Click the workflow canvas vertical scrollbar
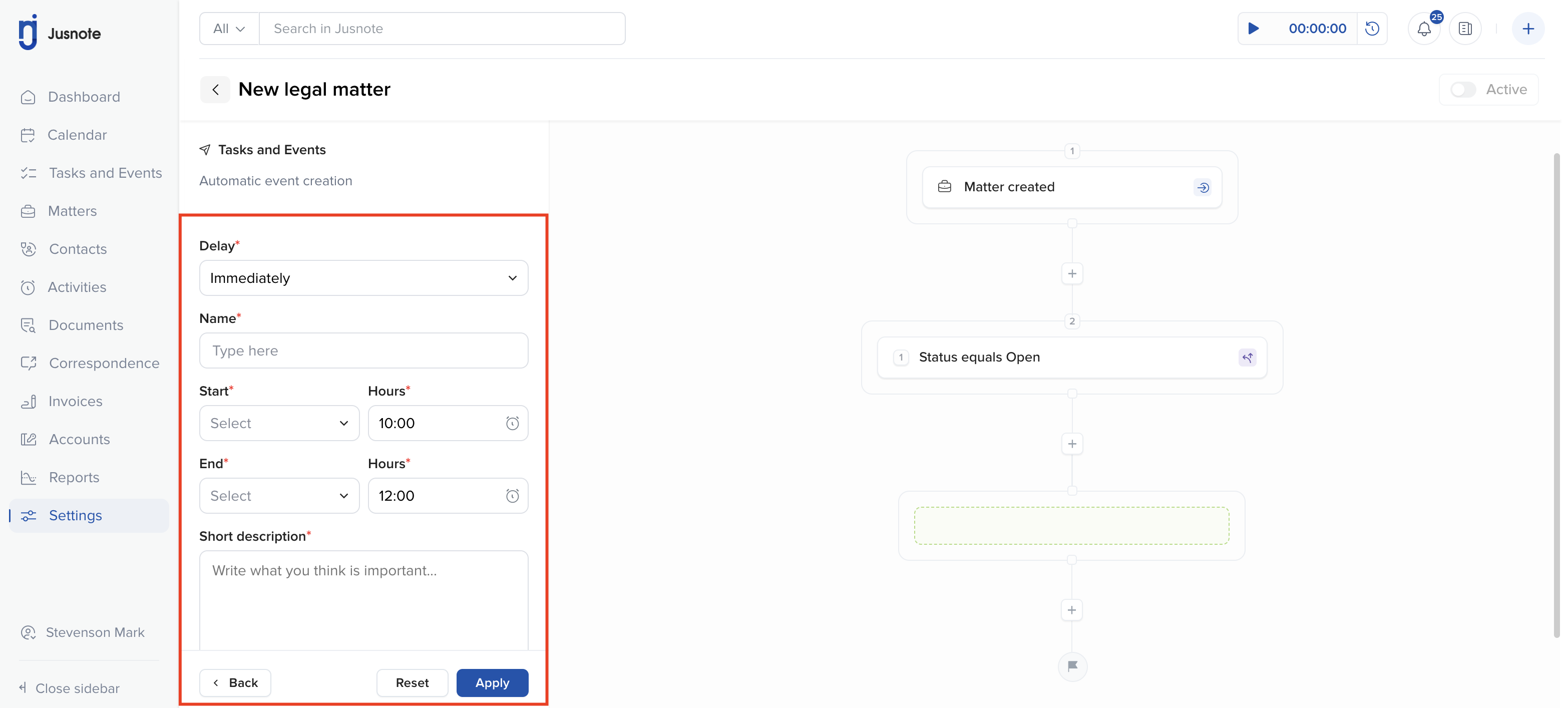The width and height of the screenshot is (1568, 708). click(1557, 396)
